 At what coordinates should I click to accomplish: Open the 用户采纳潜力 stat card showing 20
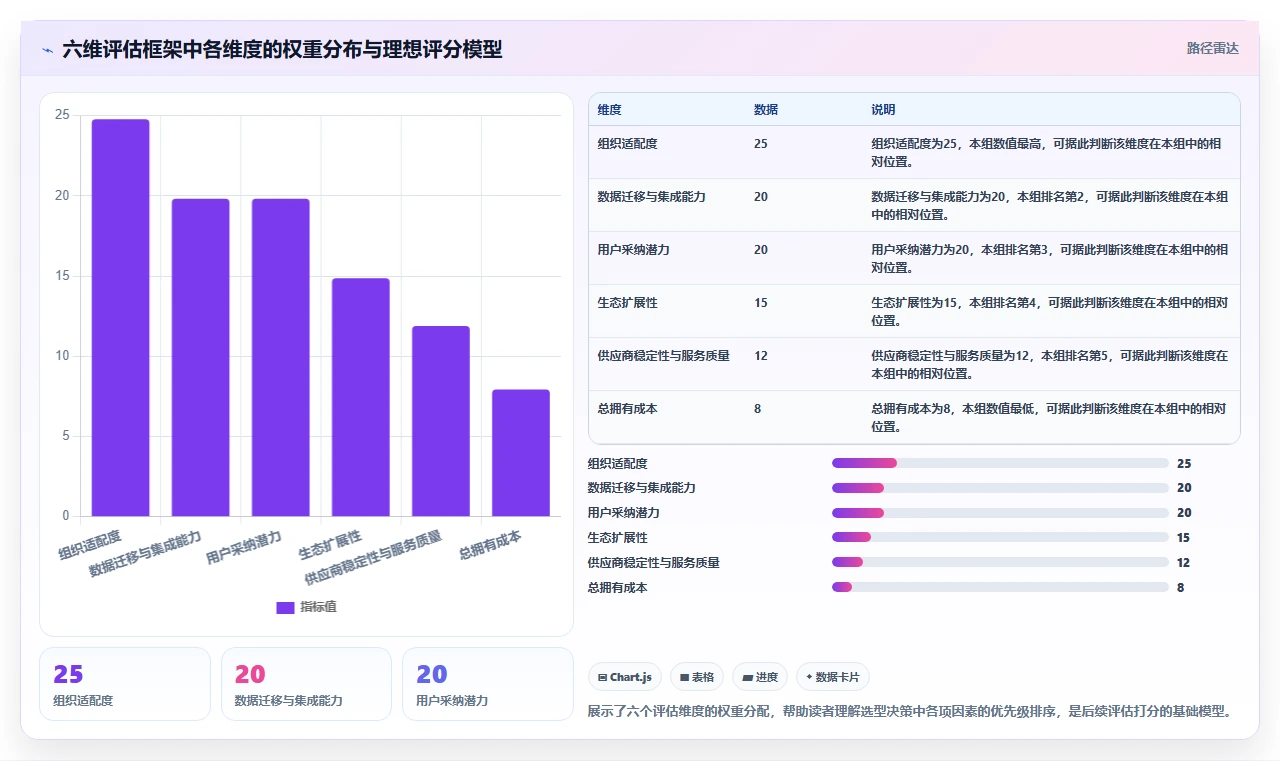[487, 684]
